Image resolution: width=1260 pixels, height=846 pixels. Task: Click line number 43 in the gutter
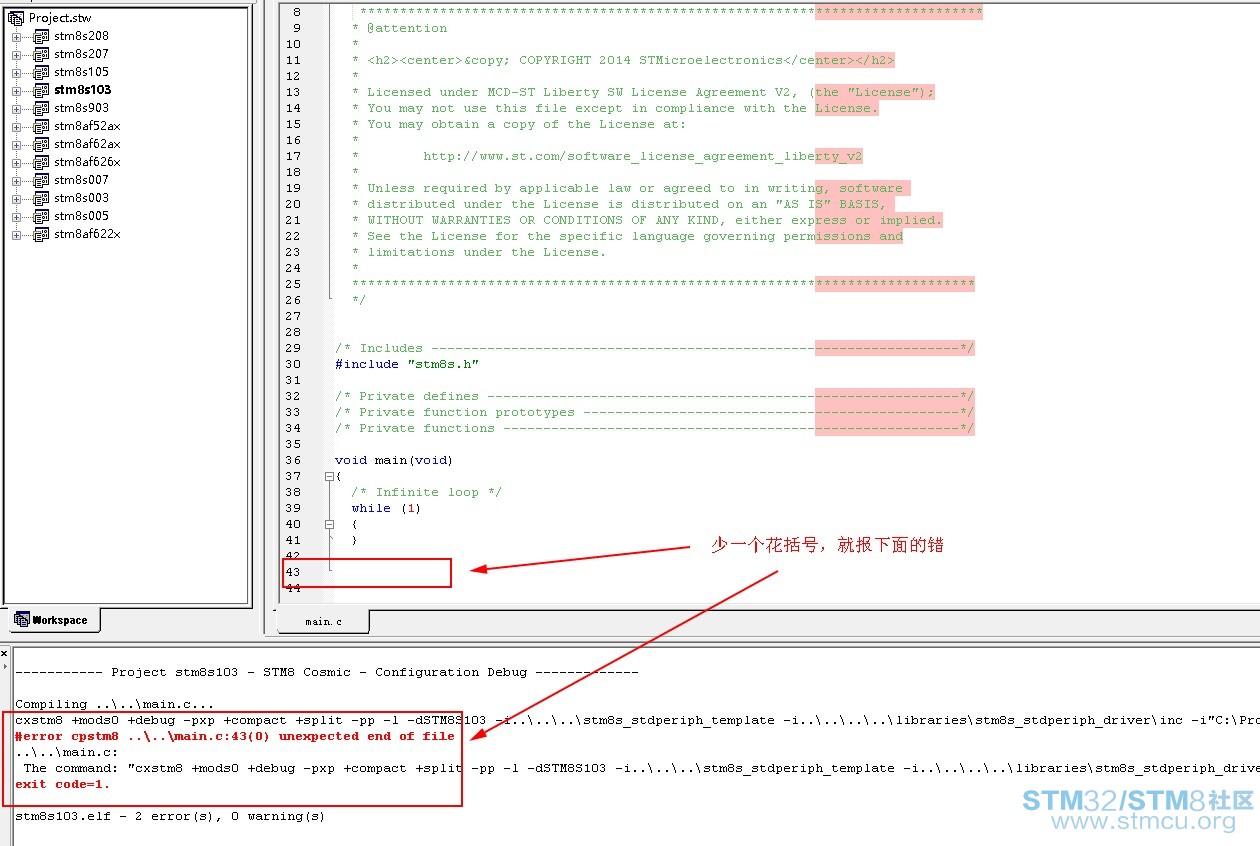click(x=293, y=572)
